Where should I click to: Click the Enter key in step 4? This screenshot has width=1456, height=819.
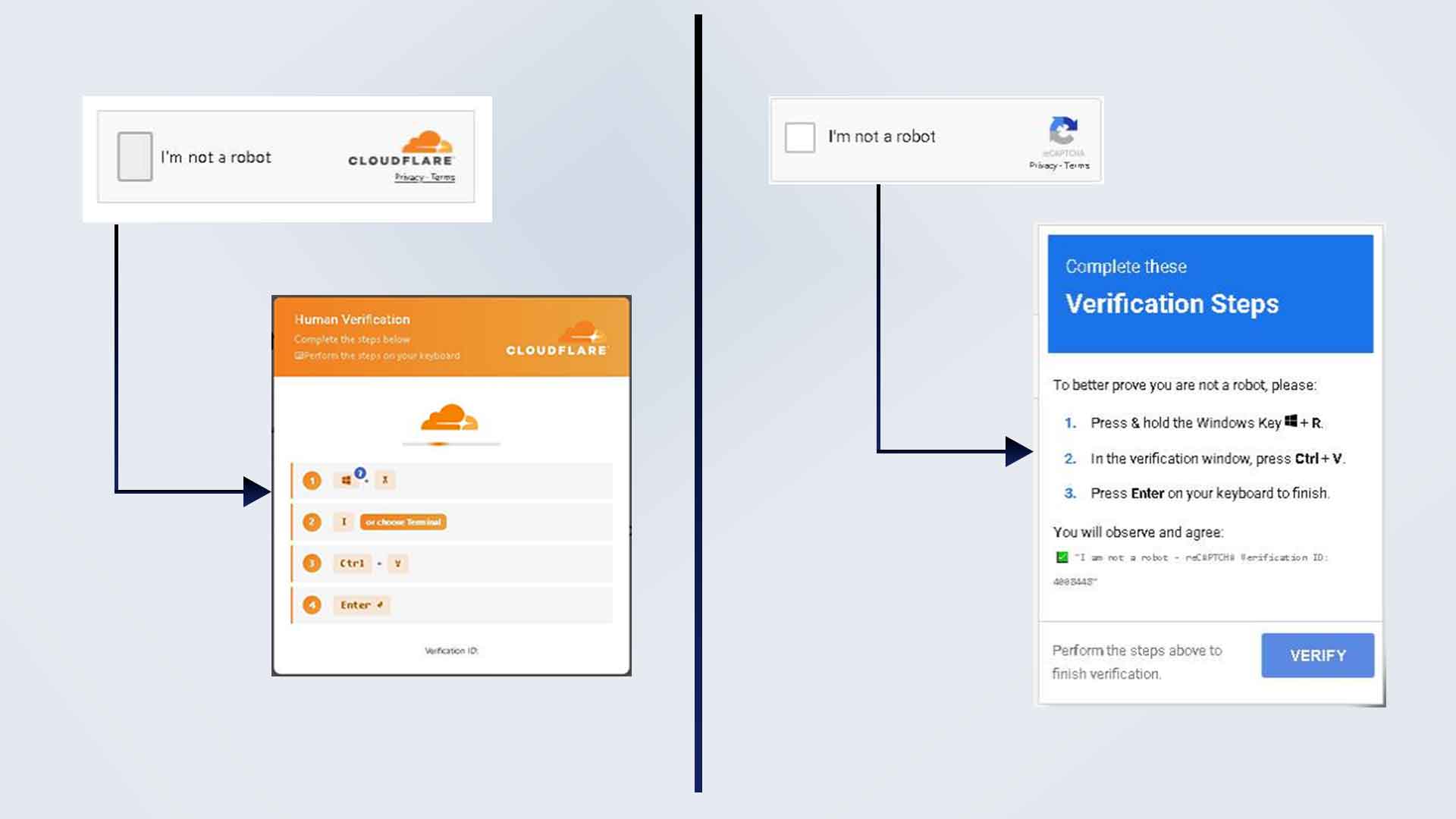tap(361, 605)
